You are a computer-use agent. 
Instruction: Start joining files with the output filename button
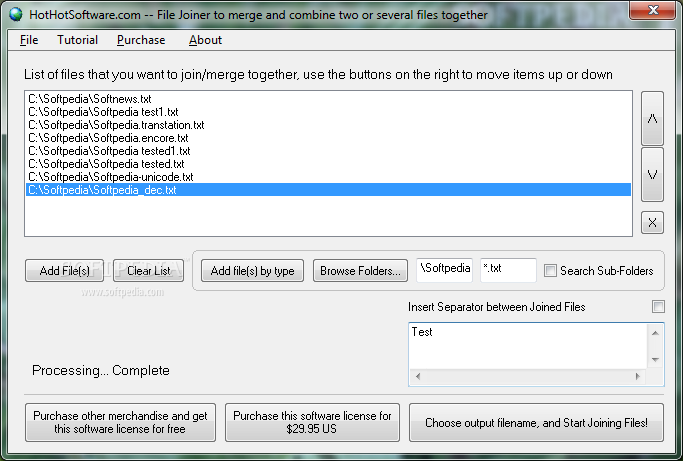pos(536,422)
